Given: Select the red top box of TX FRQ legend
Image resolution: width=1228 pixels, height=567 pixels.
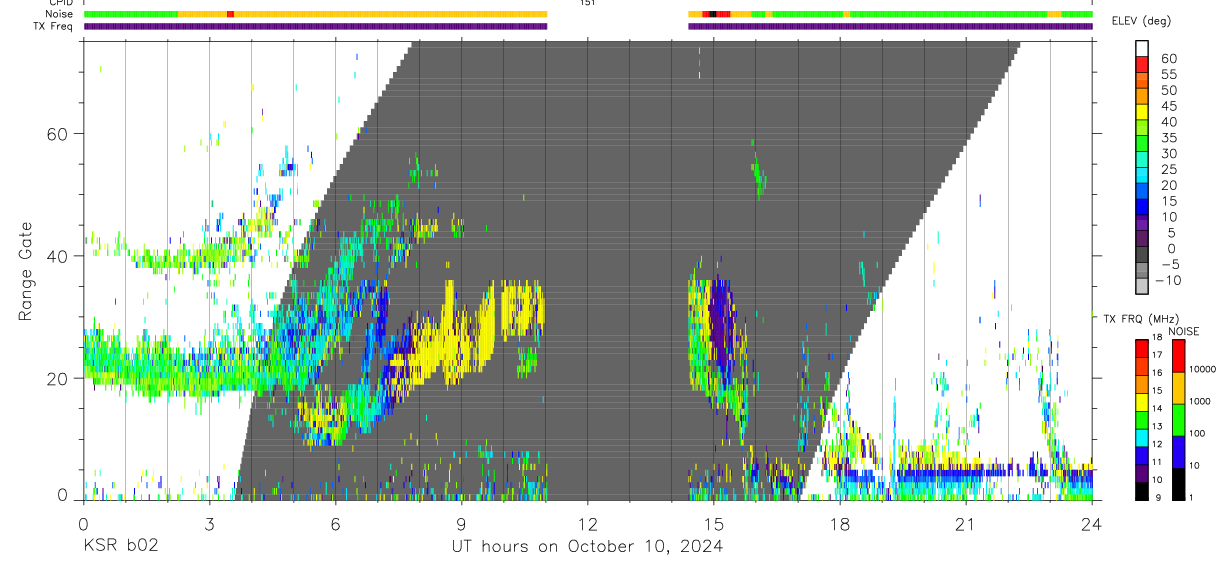Looking at the screenshot, I should click(1142, 347).
